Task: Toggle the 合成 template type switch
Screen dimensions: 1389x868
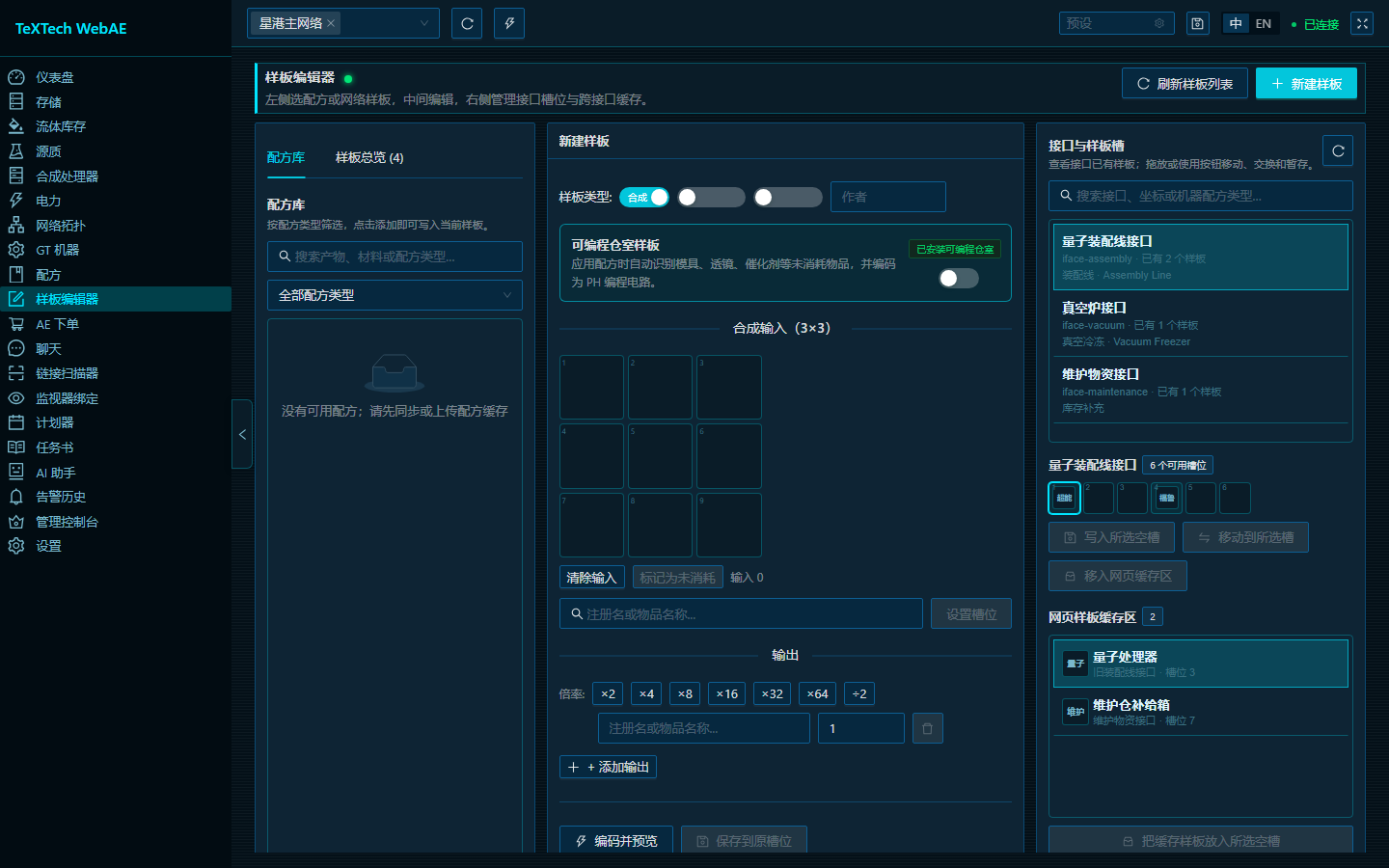Action: tap(643, 197)
